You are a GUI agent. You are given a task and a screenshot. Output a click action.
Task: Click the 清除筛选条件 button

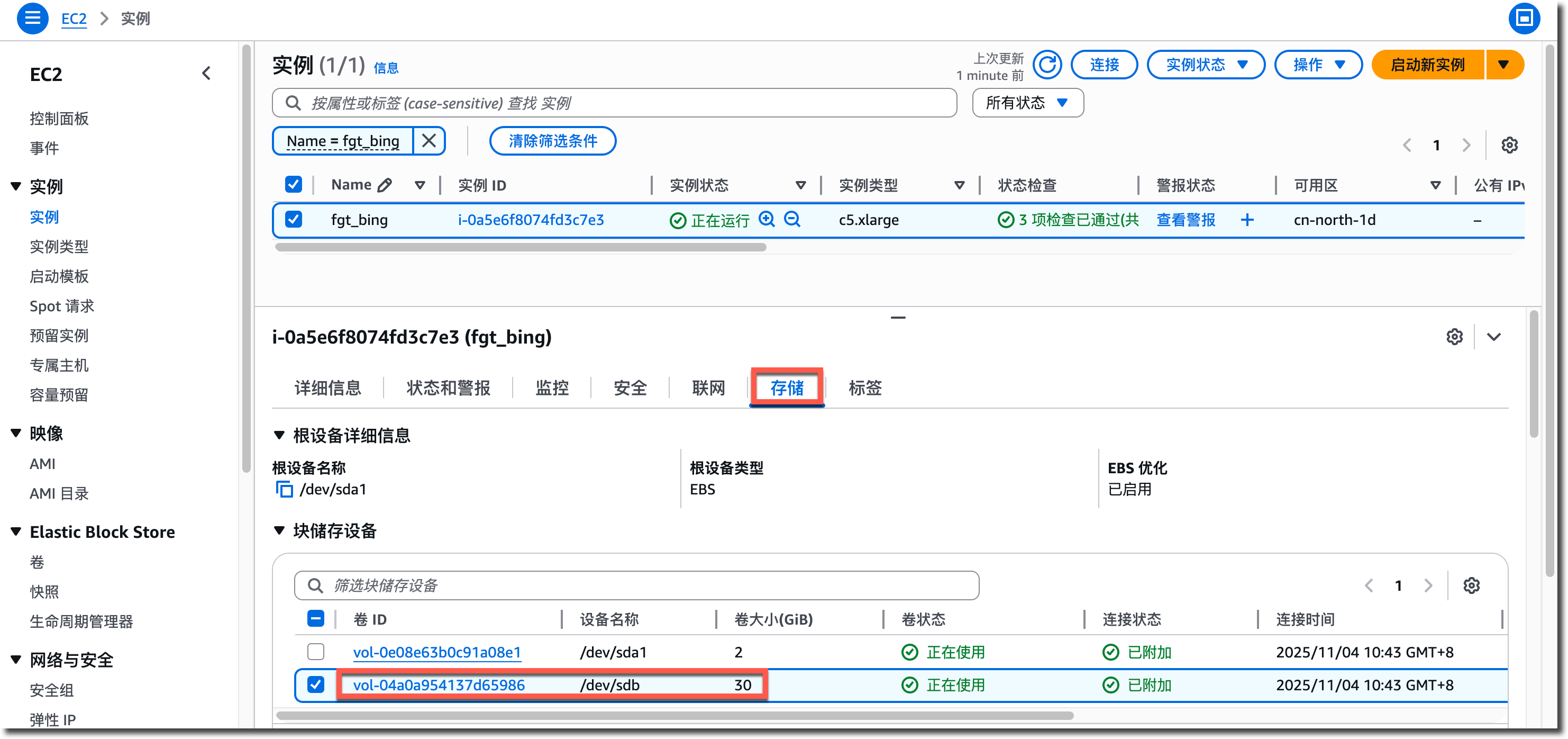(552, 141)
